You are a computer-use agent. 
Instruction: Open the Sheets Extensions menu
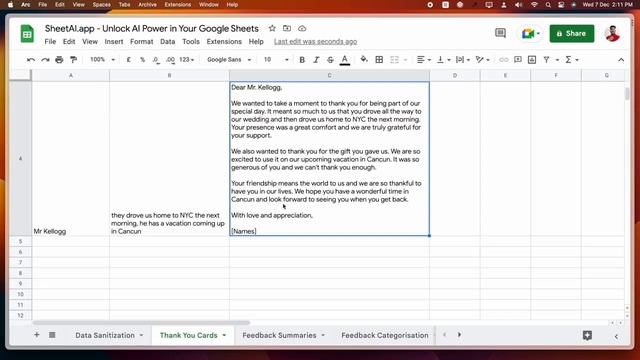[224, 42]
